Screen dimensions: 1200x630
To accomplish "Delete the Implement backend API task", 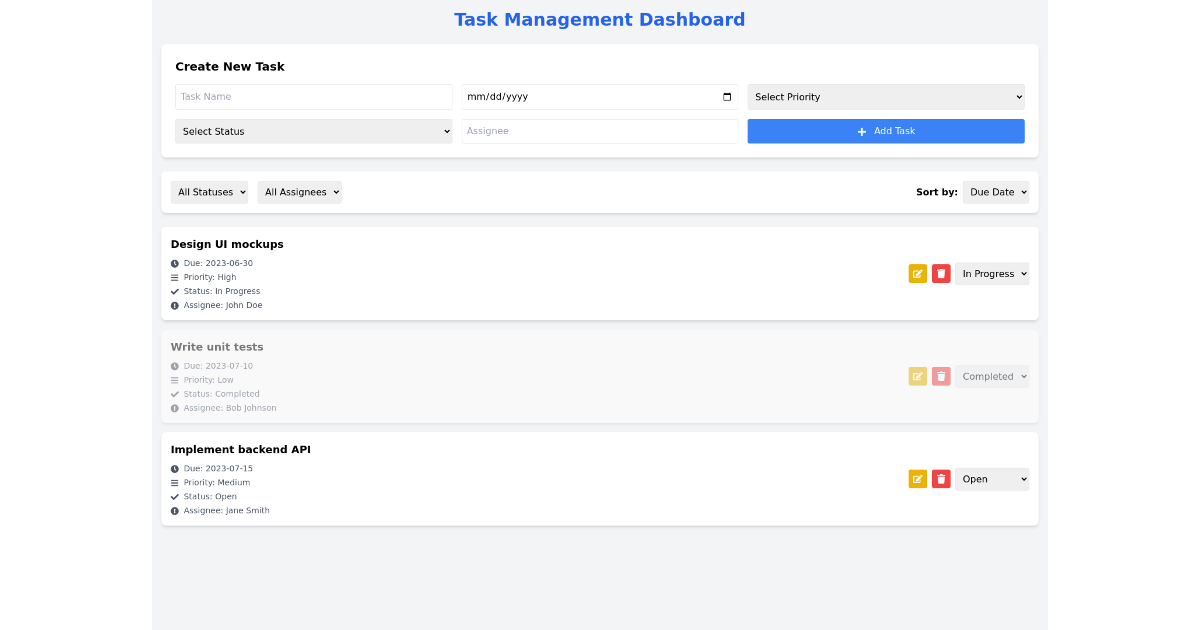I will click(x=941, y=479).
